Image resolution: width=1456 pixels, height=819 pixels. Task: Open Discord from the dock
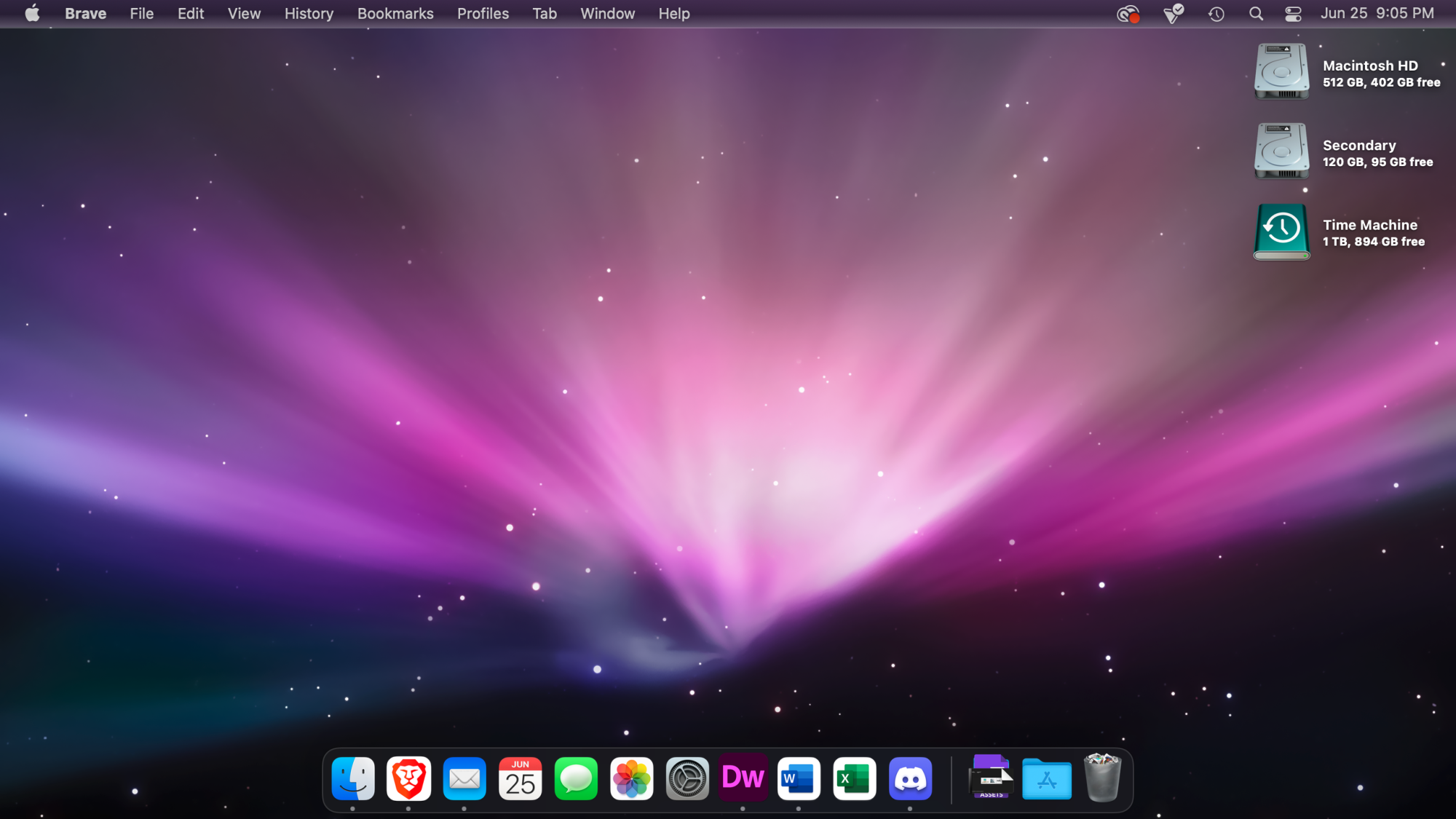click(910, 779)
